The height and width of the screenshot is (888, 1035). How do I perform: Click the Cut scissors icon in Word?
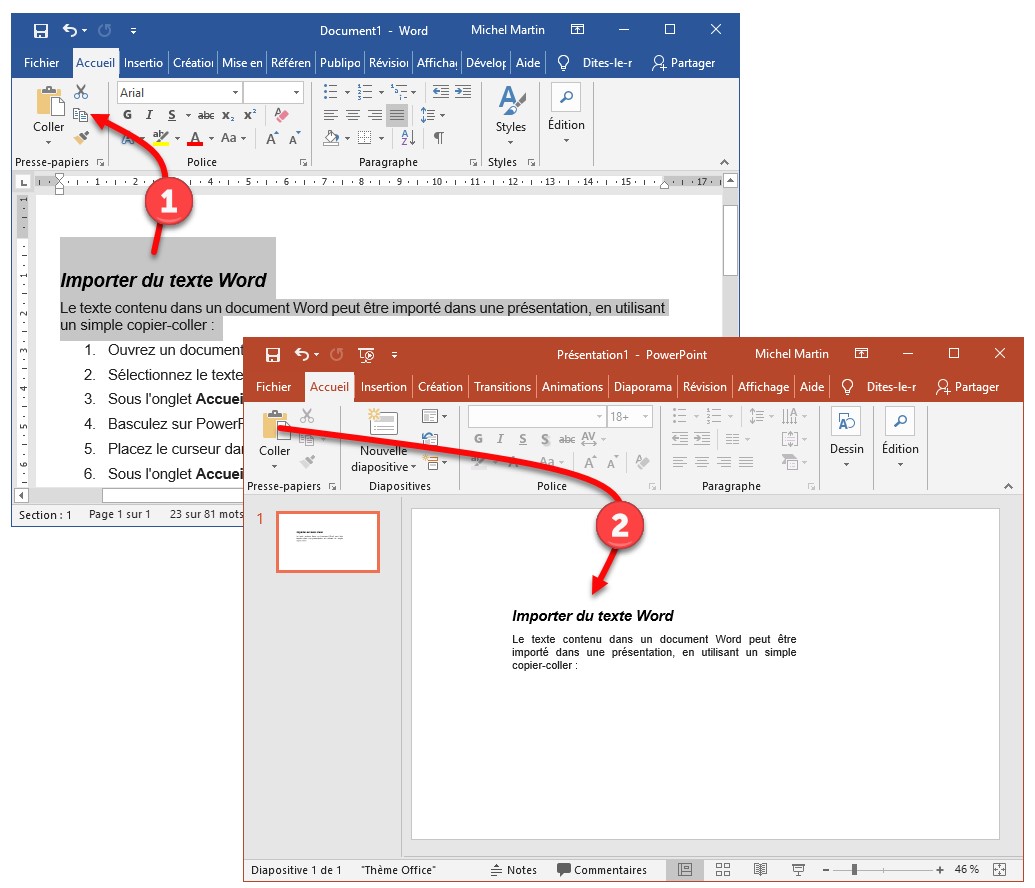click(x=81, y=93)
